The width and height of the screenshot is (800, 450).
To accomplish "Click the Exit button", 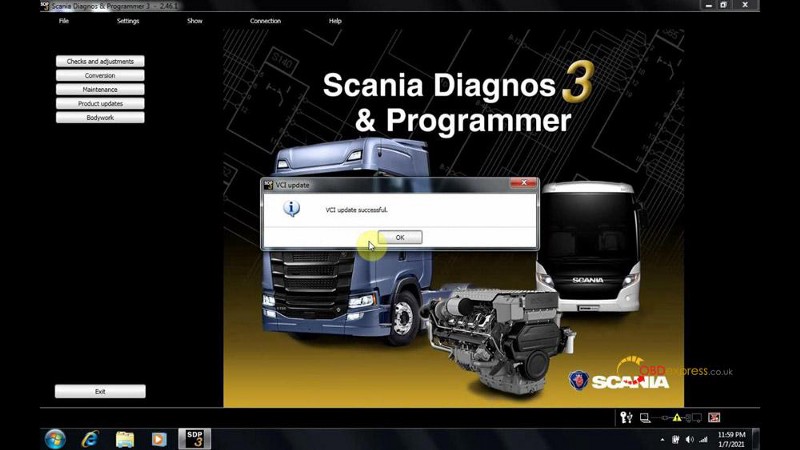I will click(x=100, y=391).
